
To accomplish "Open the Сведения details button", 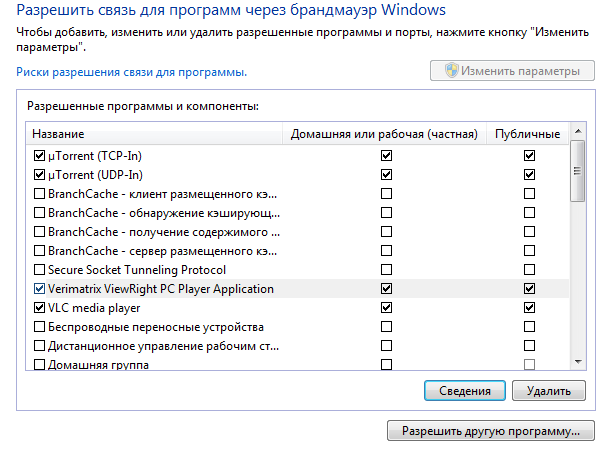I will pyautogui.click(x=465, y=391).
